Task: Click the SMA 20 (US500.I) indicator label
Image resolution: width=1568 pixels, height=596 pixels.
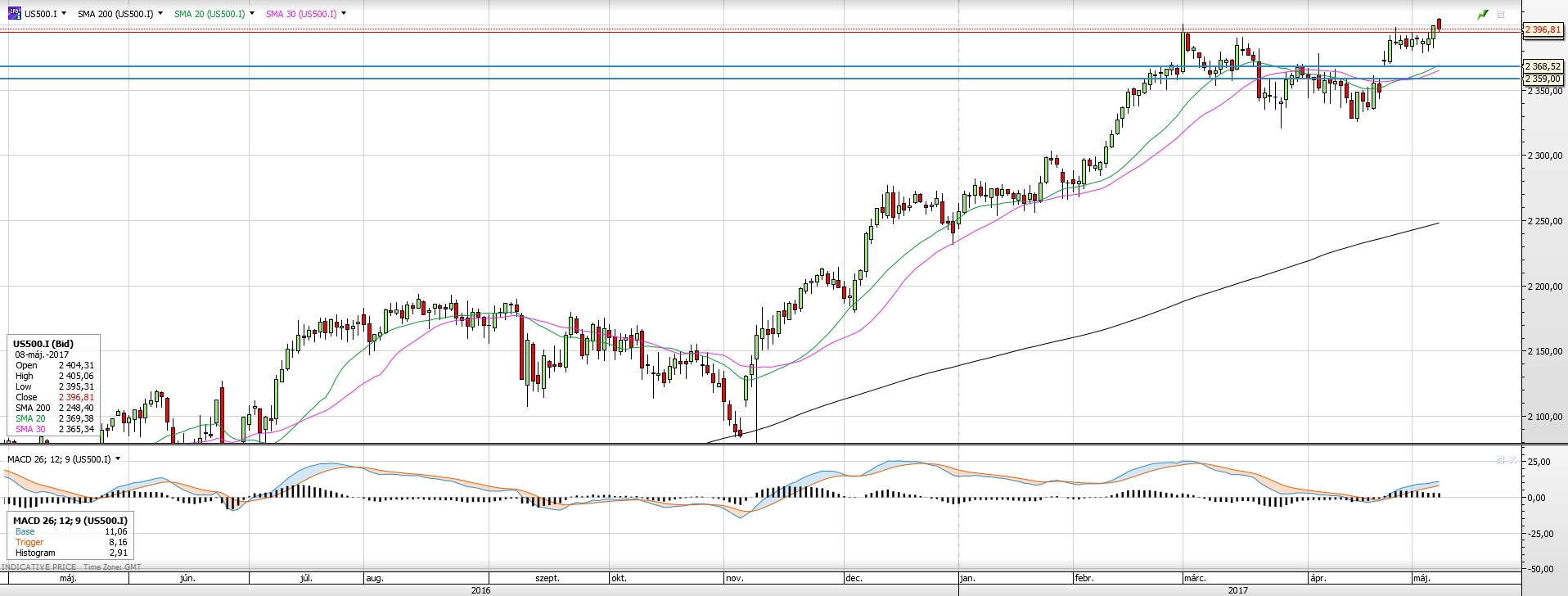Action: [x=210, y=14]
